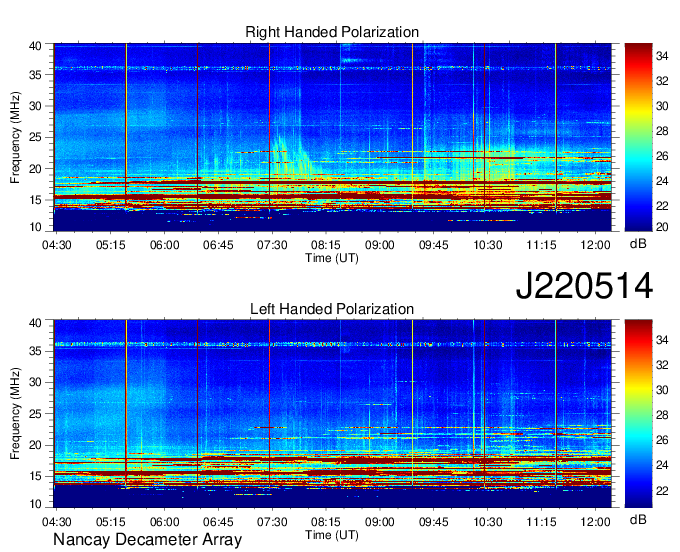Click the dB unit label beside Right Handed colorbar

[x=638, y=244]
